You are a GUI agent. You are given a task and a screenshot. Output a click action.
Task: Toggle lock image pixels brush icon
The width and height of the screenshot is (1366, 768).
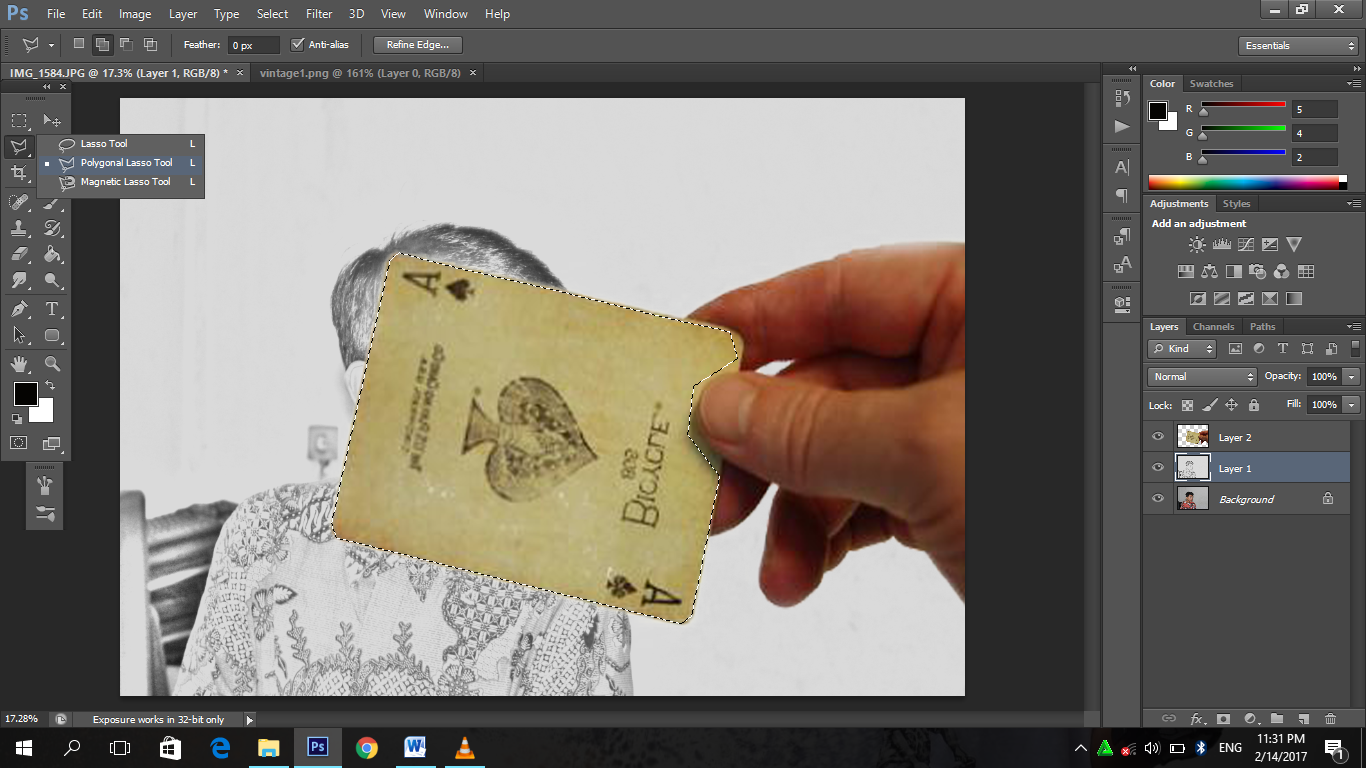(x=1209, y=405)
